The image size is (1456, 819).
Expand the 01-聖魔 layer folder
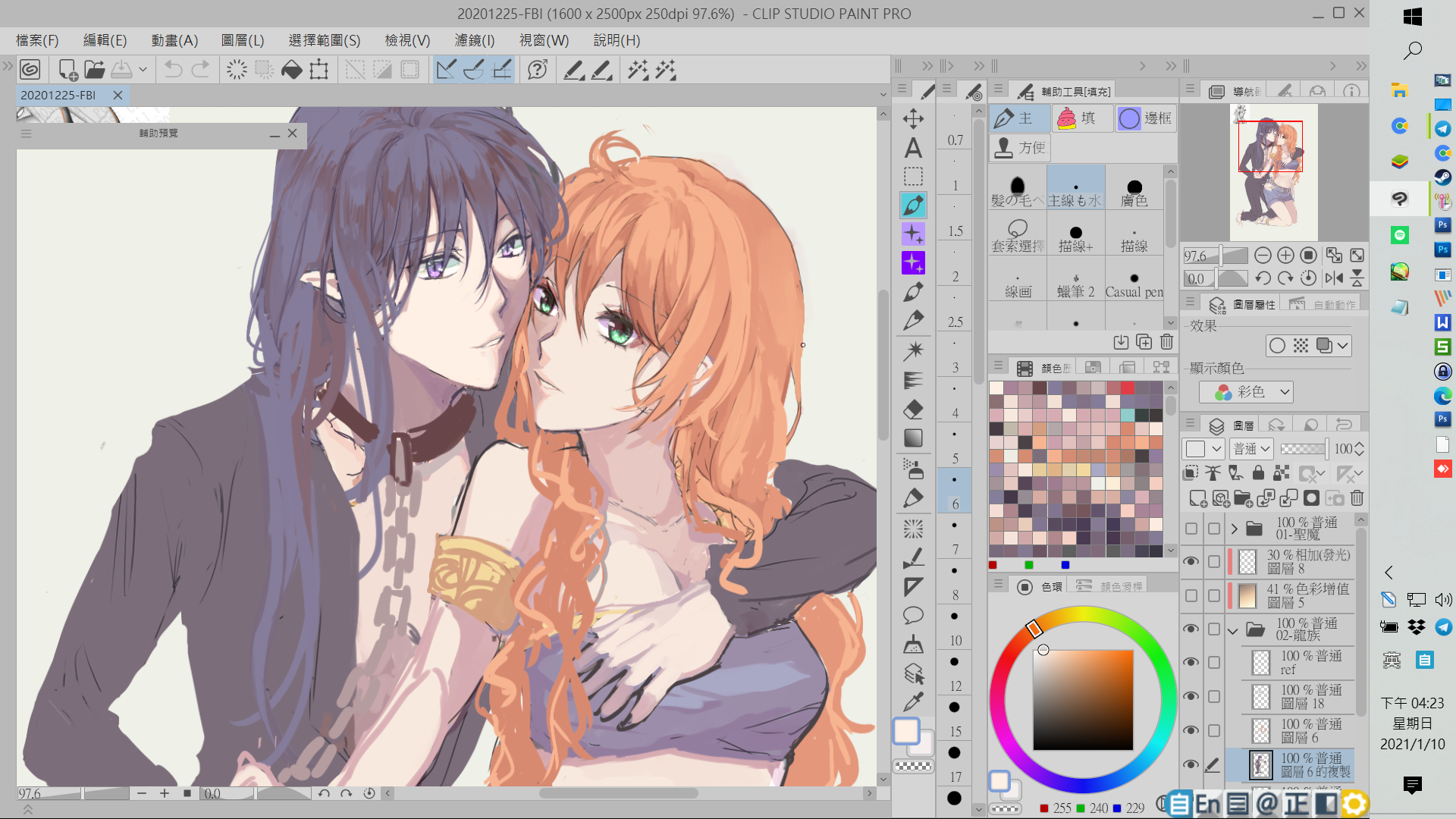coord(1234,529)
